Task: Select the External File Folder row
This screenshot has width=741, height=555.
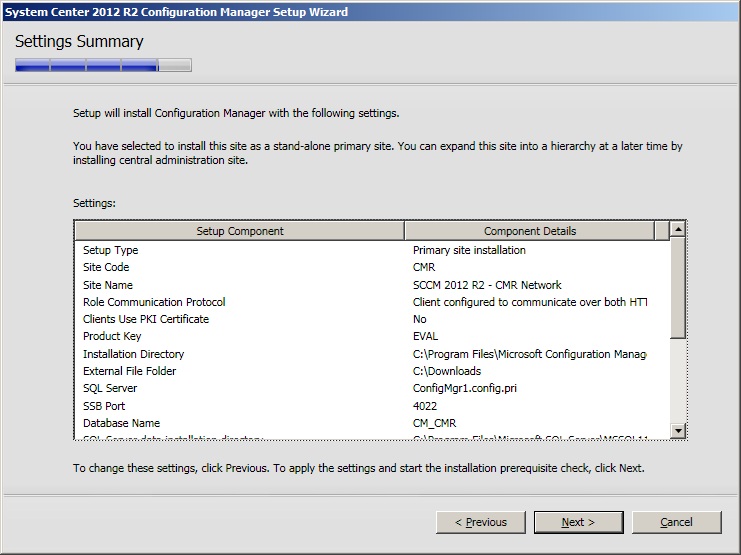Action: coord(133,371)
